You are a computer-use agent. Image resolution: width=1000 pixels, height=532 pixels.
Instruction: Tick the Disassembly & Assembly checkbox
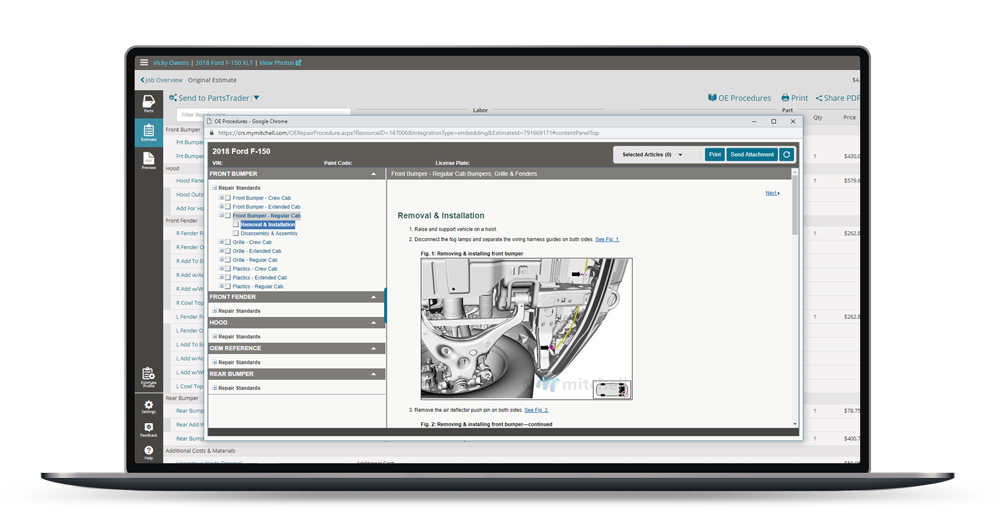click(x=236, y=233)
